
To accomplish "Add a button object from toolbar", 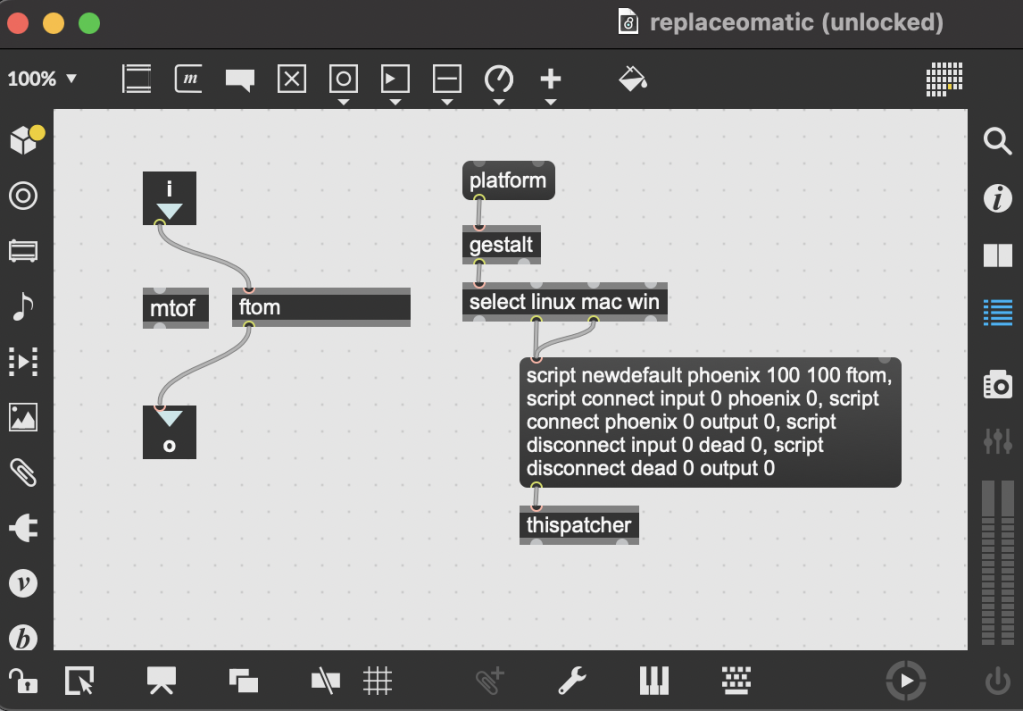I will 343,79.
